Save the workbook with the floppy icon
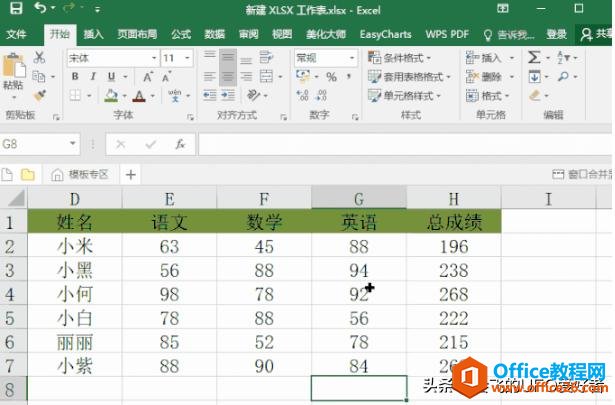This screenshot has width=615, height=405. [16, 8]
